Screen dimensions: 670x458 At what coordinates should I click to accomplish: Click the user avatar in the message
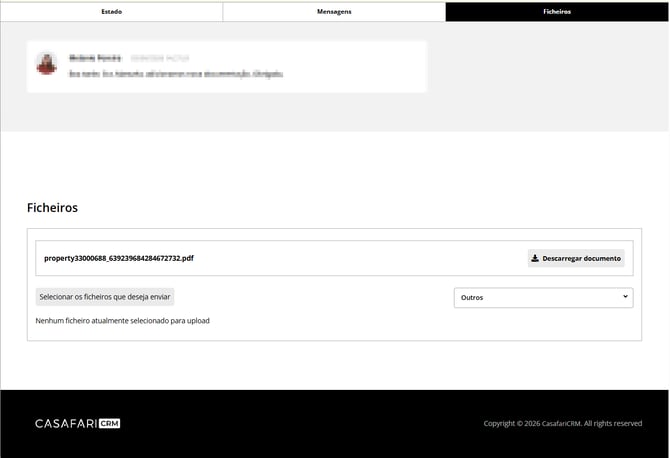[47, 63]
